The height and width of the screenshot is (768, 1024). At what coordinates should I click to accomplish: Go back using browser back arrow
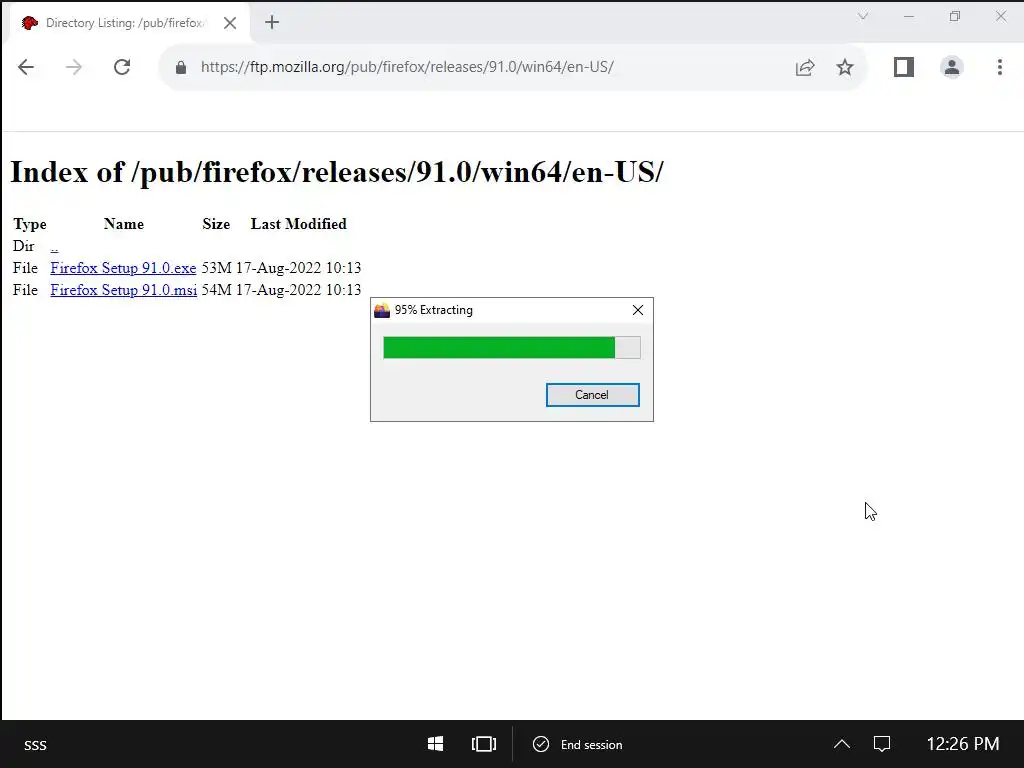click(x=26, y=67)
